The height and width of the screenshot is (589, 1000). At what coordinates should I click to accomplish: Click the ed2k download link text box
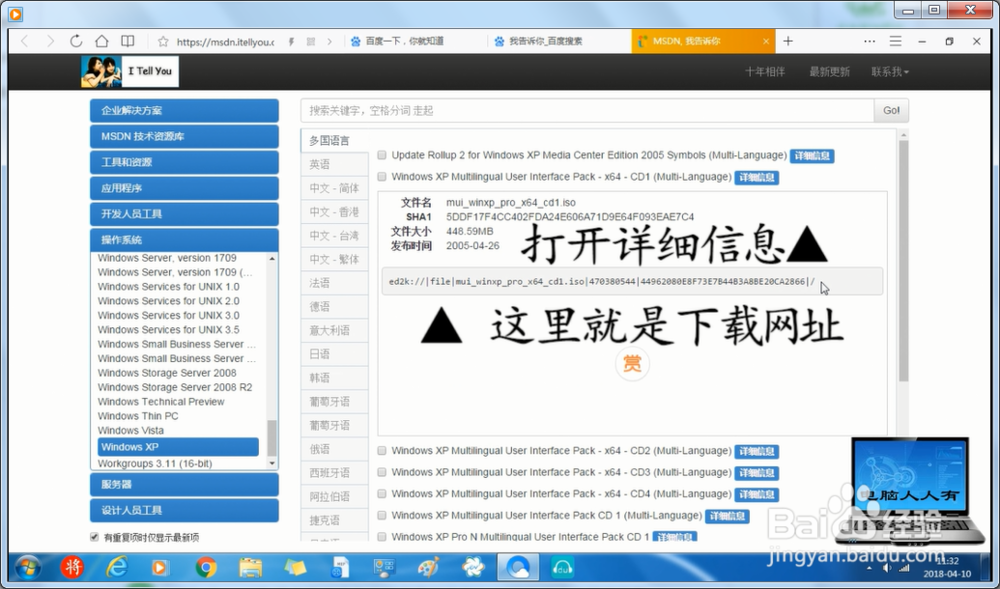pyautogui.click(x=632, y=281)
